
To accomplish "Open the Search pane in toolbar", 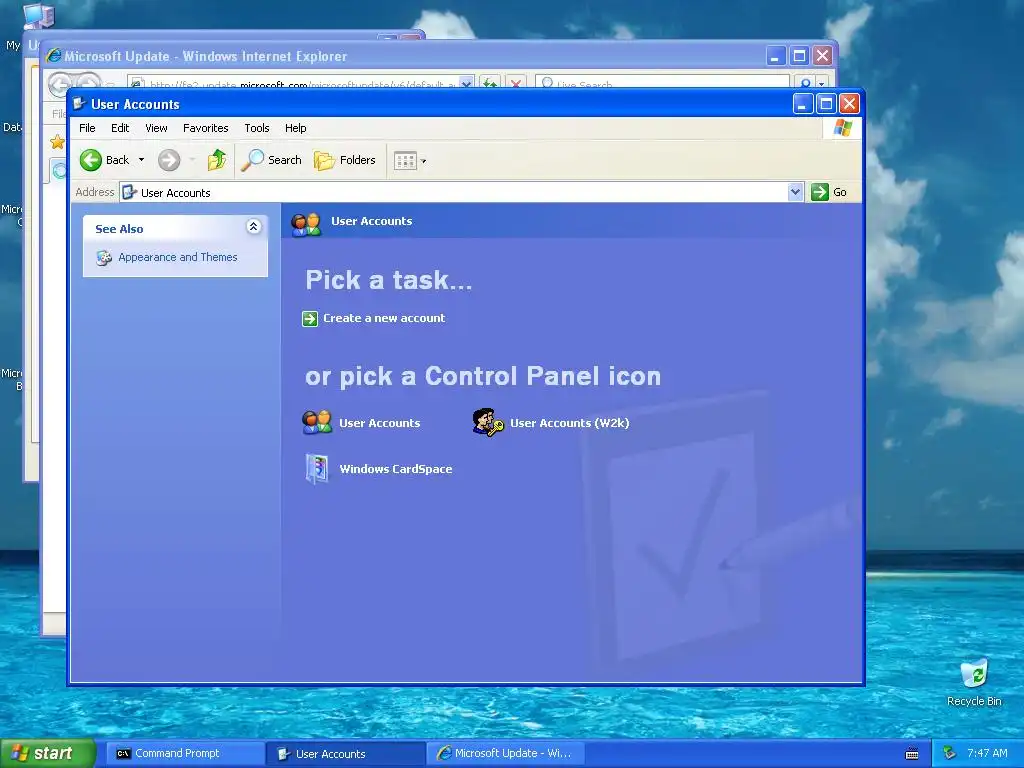I will (x=271, y=160).
